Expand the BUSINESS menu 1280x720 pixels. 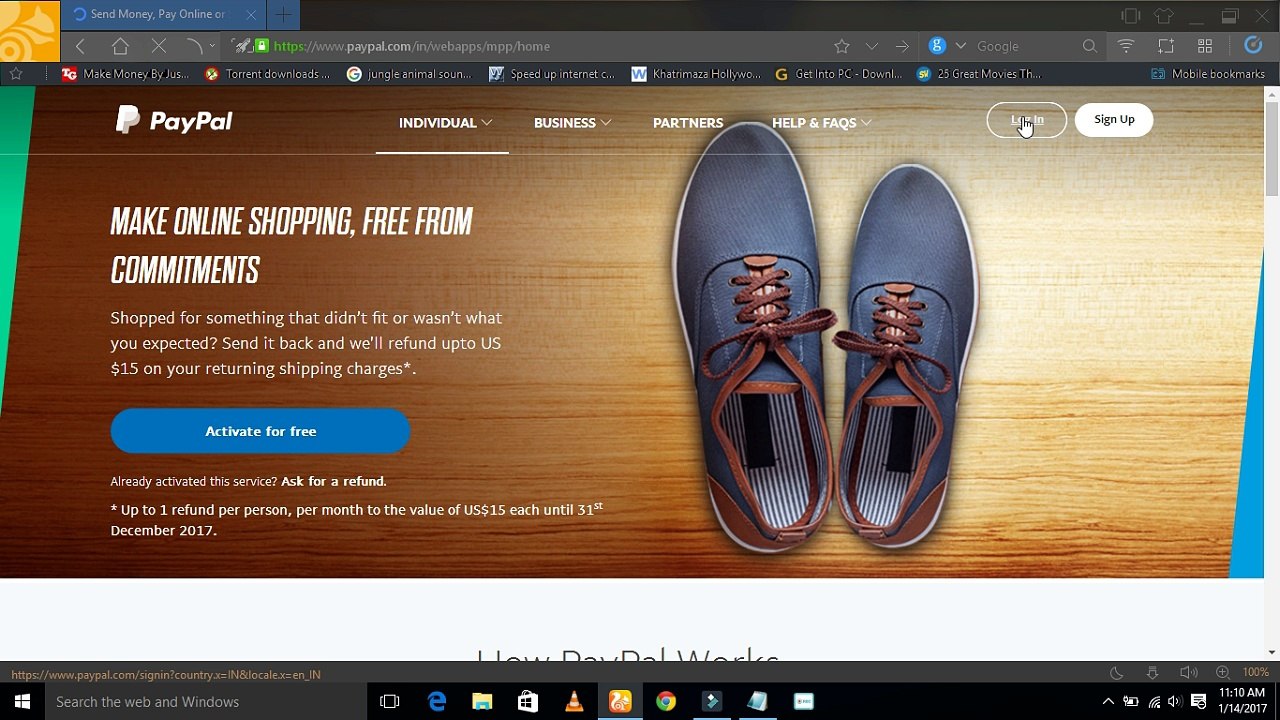(572, 123)
